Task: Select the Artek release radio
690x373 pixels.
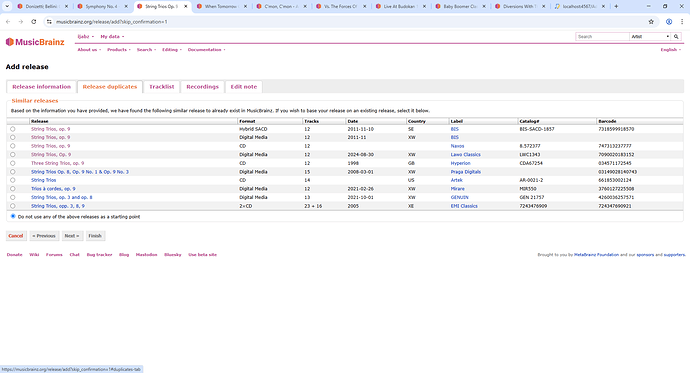Action: pos(13,180)
